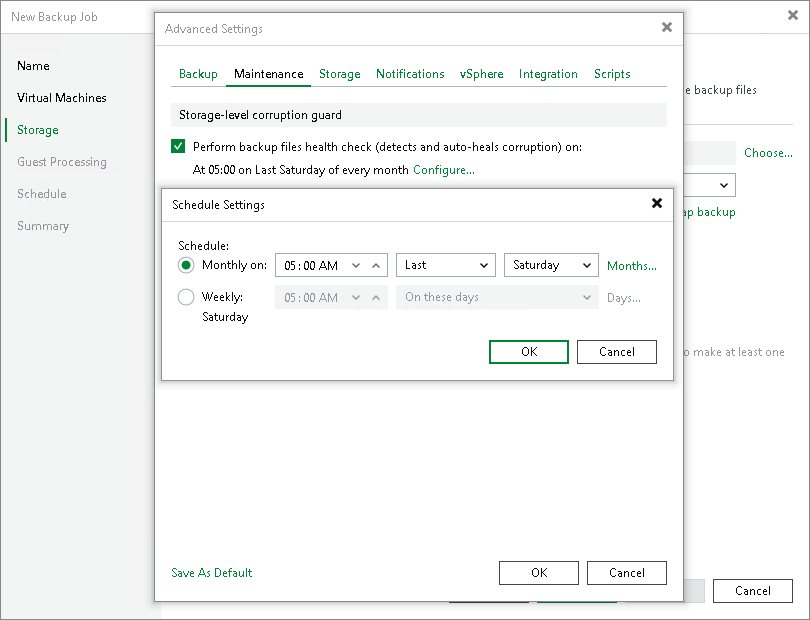Go to the Schedule wizard step

point(42,194)
